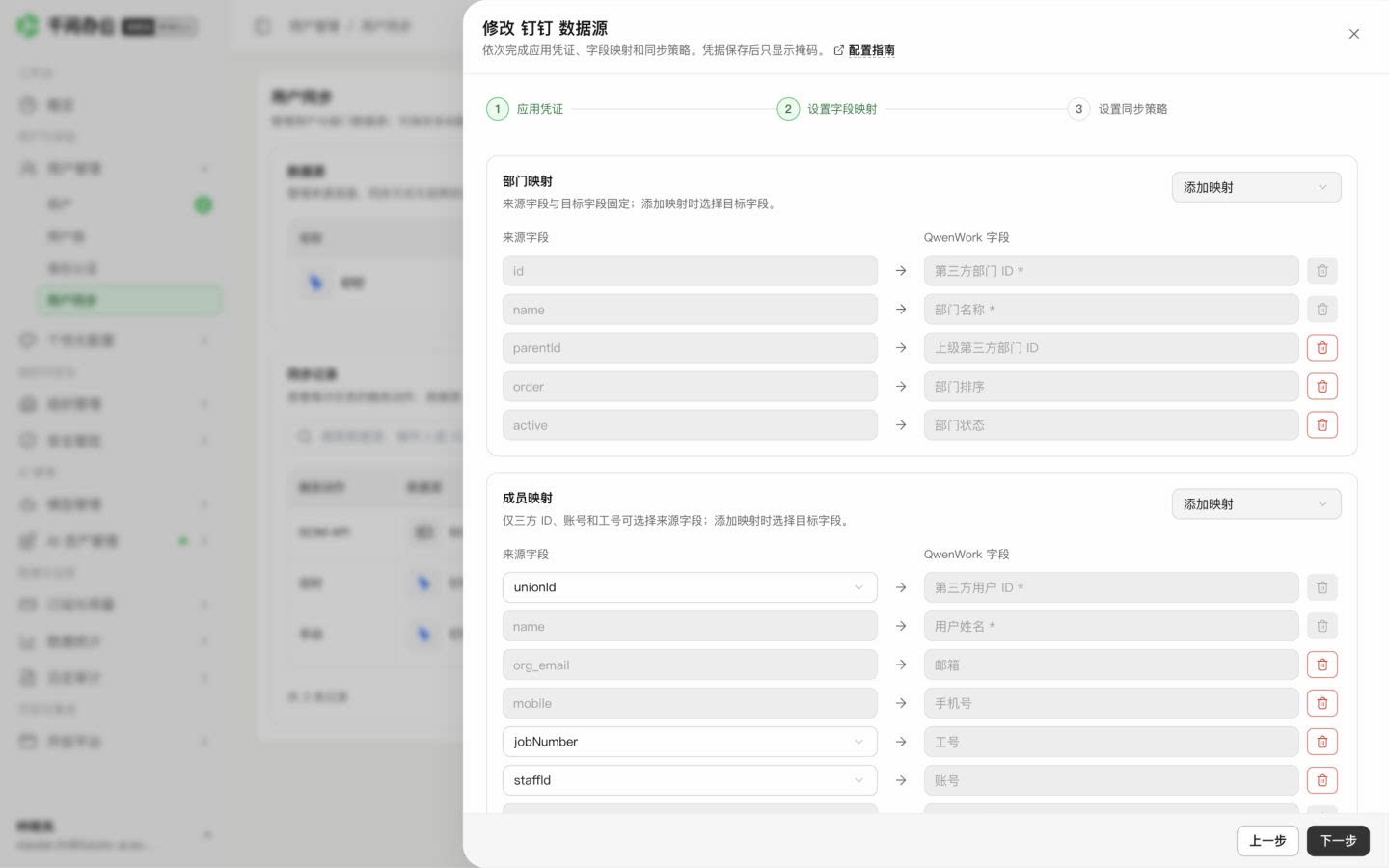This screenshot has height=868, width=1389.
Task: Delete the active department mapping row
Action: (1321, 425)
